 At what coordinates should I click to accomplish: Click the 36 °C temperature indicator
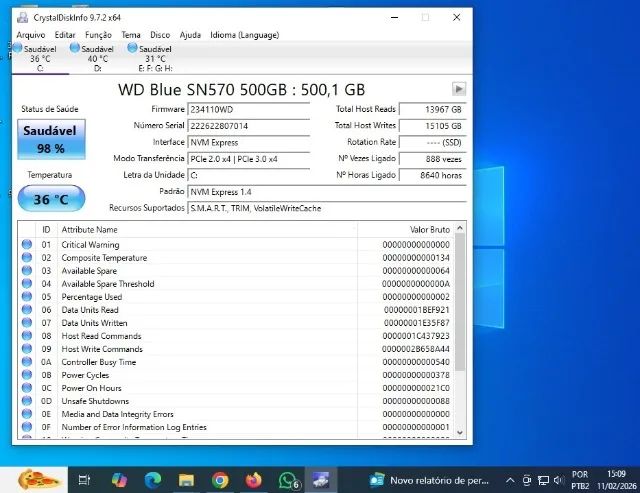click(x=51, y=199)
